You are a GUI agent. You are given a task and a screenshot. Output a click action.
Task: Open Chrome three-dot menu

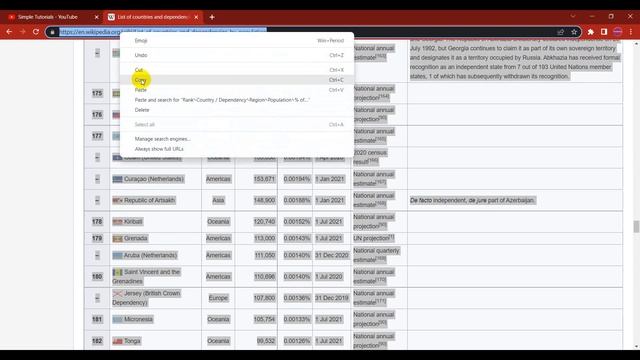coord(631,32)
